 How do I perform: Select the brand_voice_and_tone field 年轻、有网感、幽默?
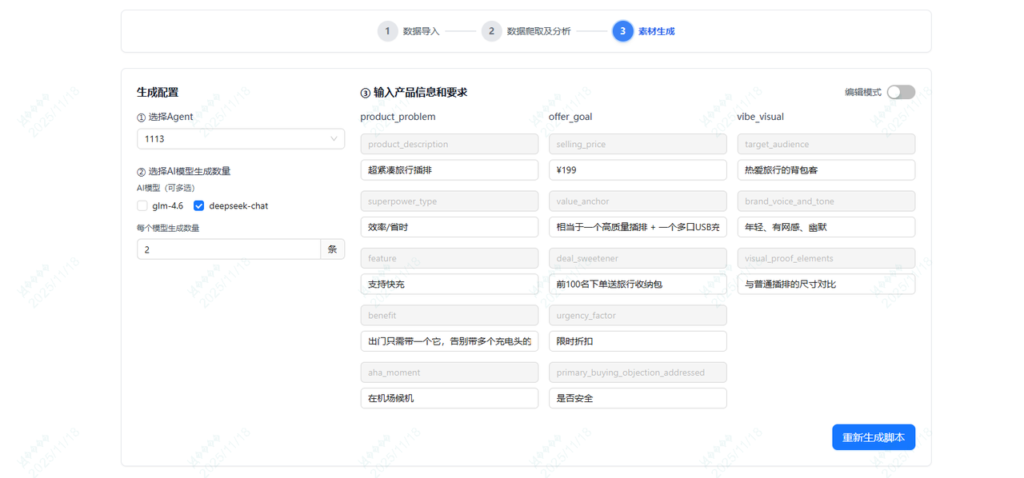[825, 227]
